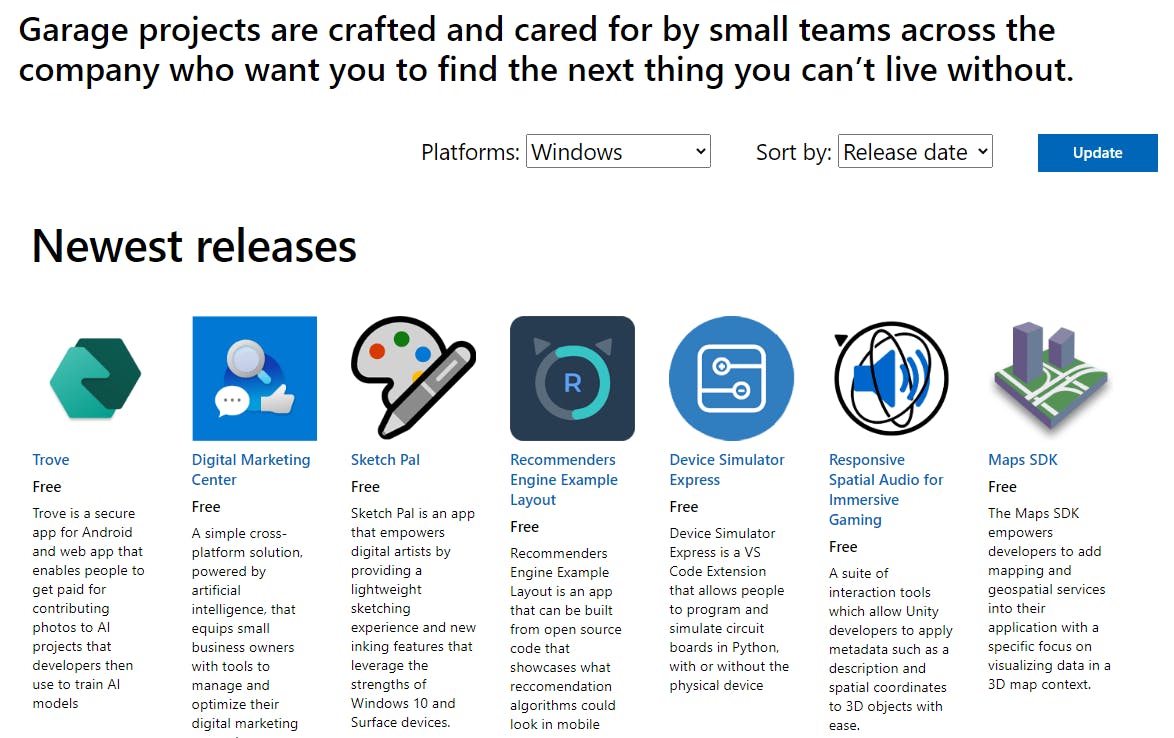Viewport: 1174px width, 738px height.
Task: Click the 'A simple cross-platform solution' description
Action: pyautogui.click(x=247, y=632)
